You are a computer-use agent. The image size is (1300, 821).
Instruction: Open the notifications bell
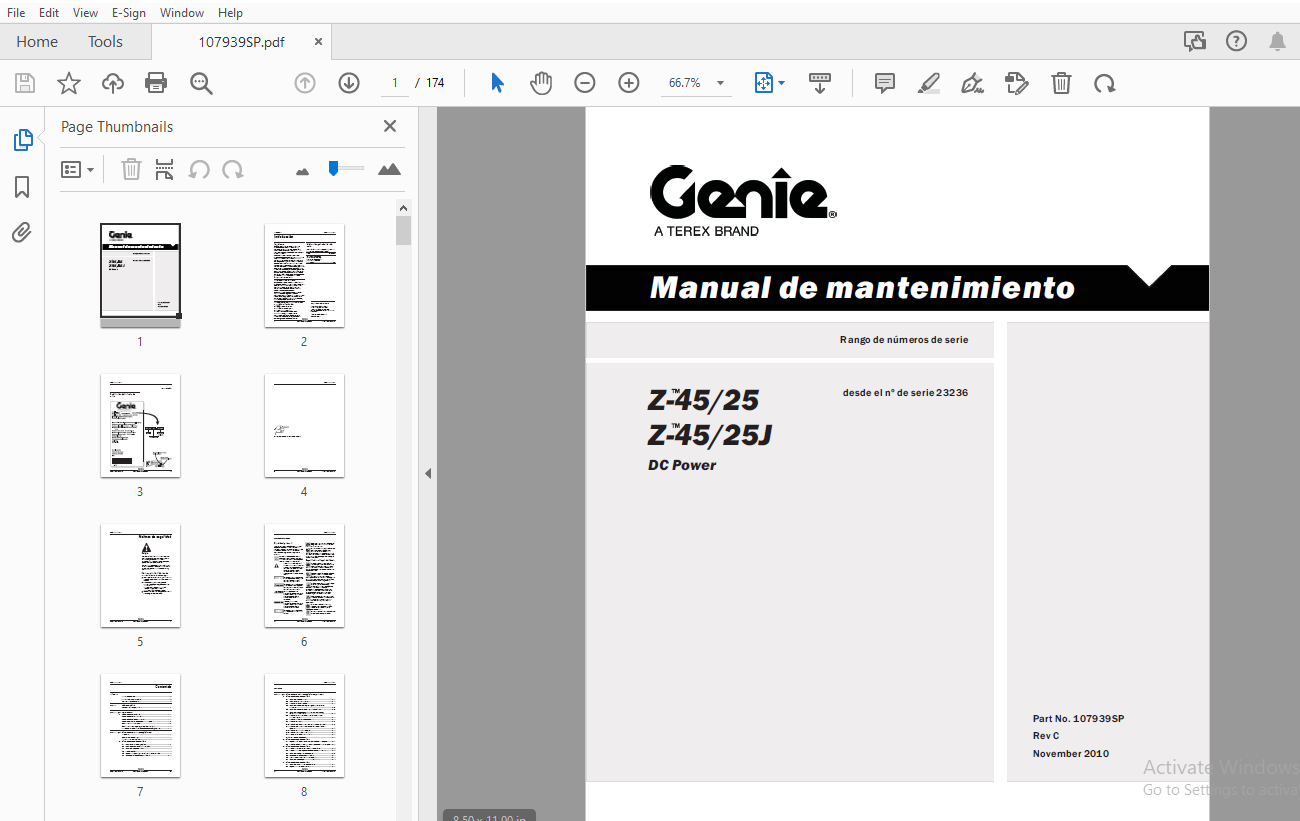(x=1278, y=41)
